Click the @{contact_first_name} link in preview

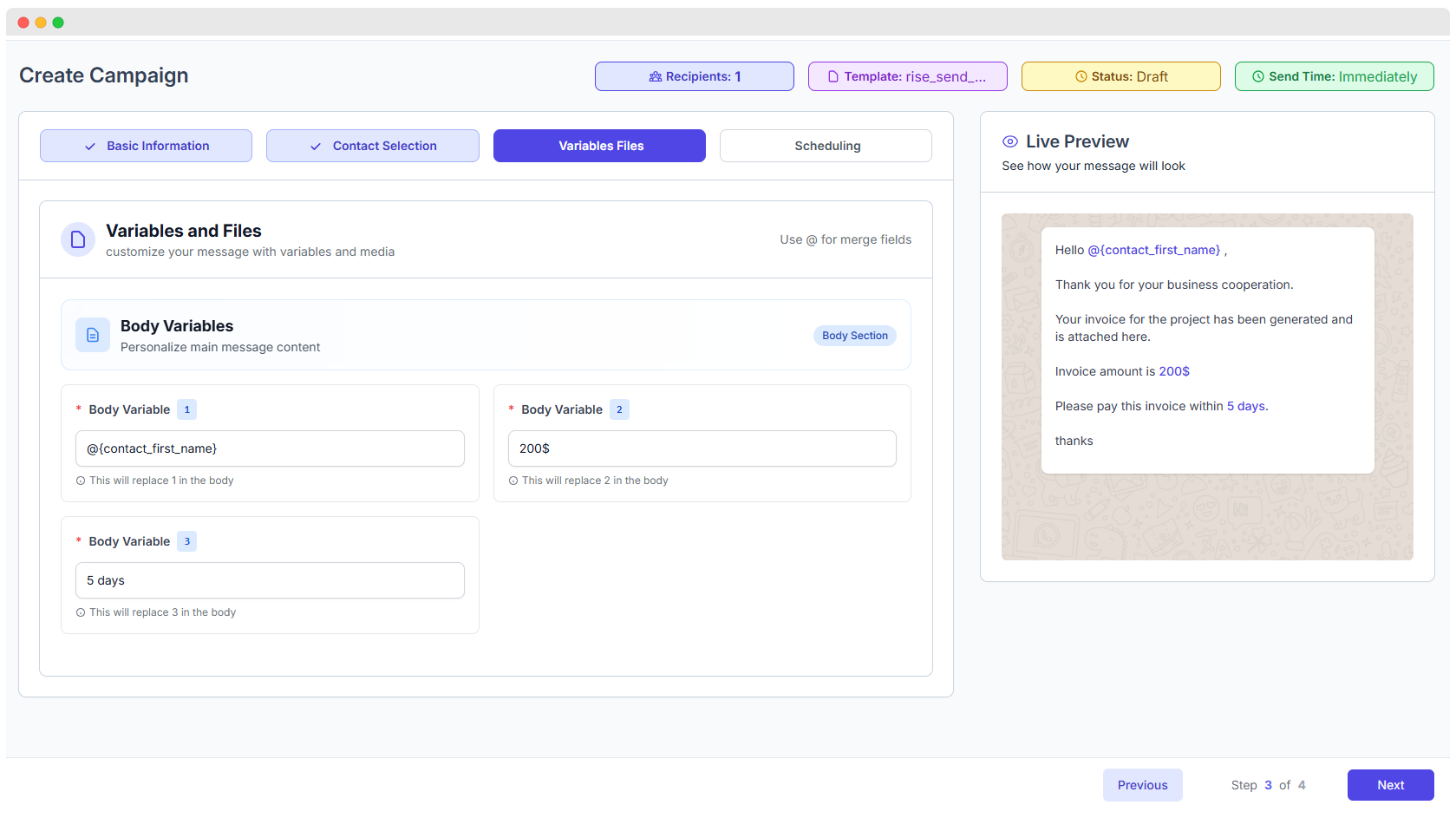1153,250
